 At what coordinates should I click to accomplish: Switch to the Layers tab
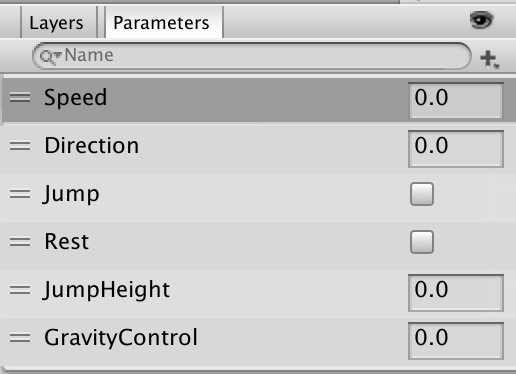tap(56, 23)
